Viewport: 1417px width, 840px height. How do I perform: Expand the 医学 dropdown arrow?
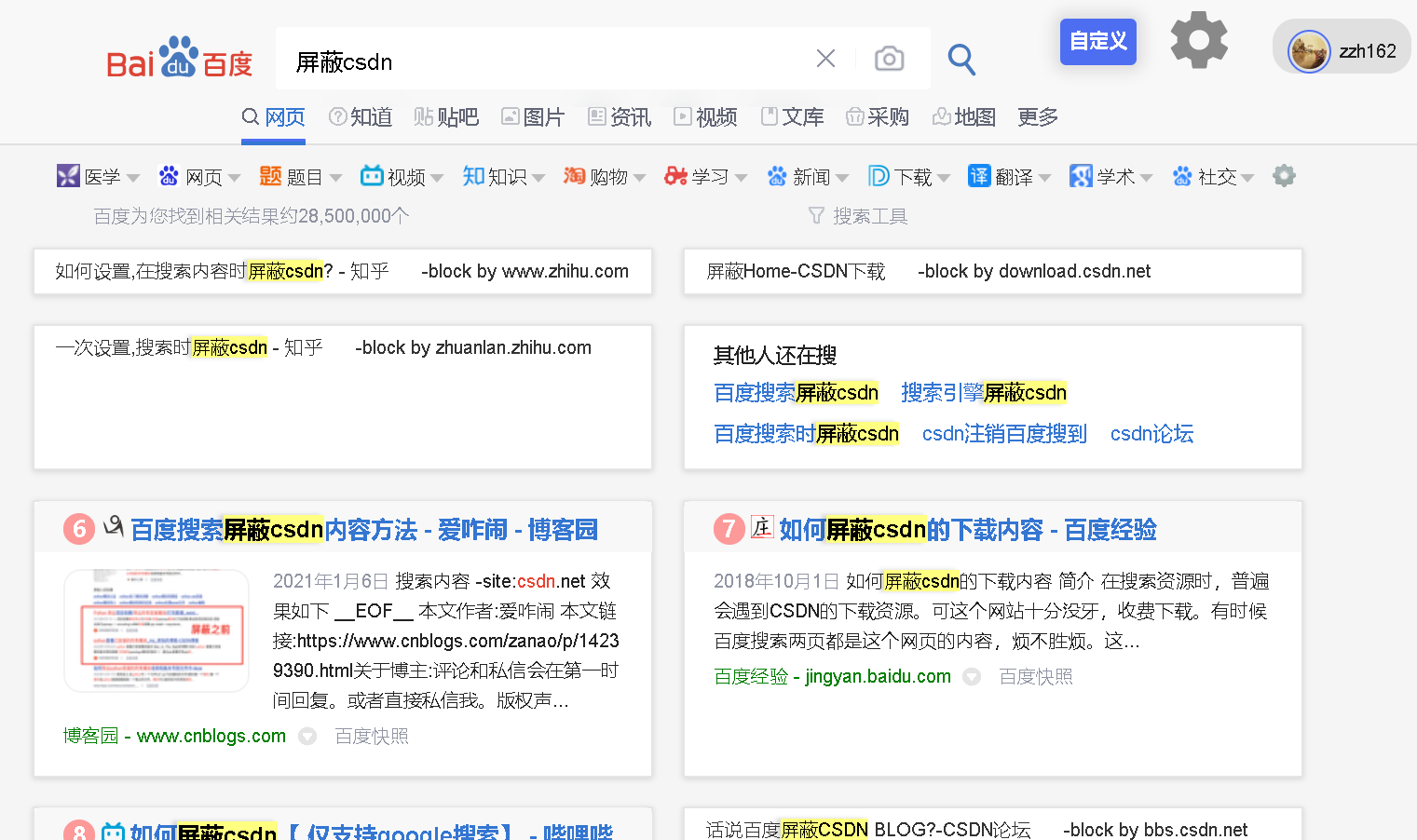coord(133,178)
